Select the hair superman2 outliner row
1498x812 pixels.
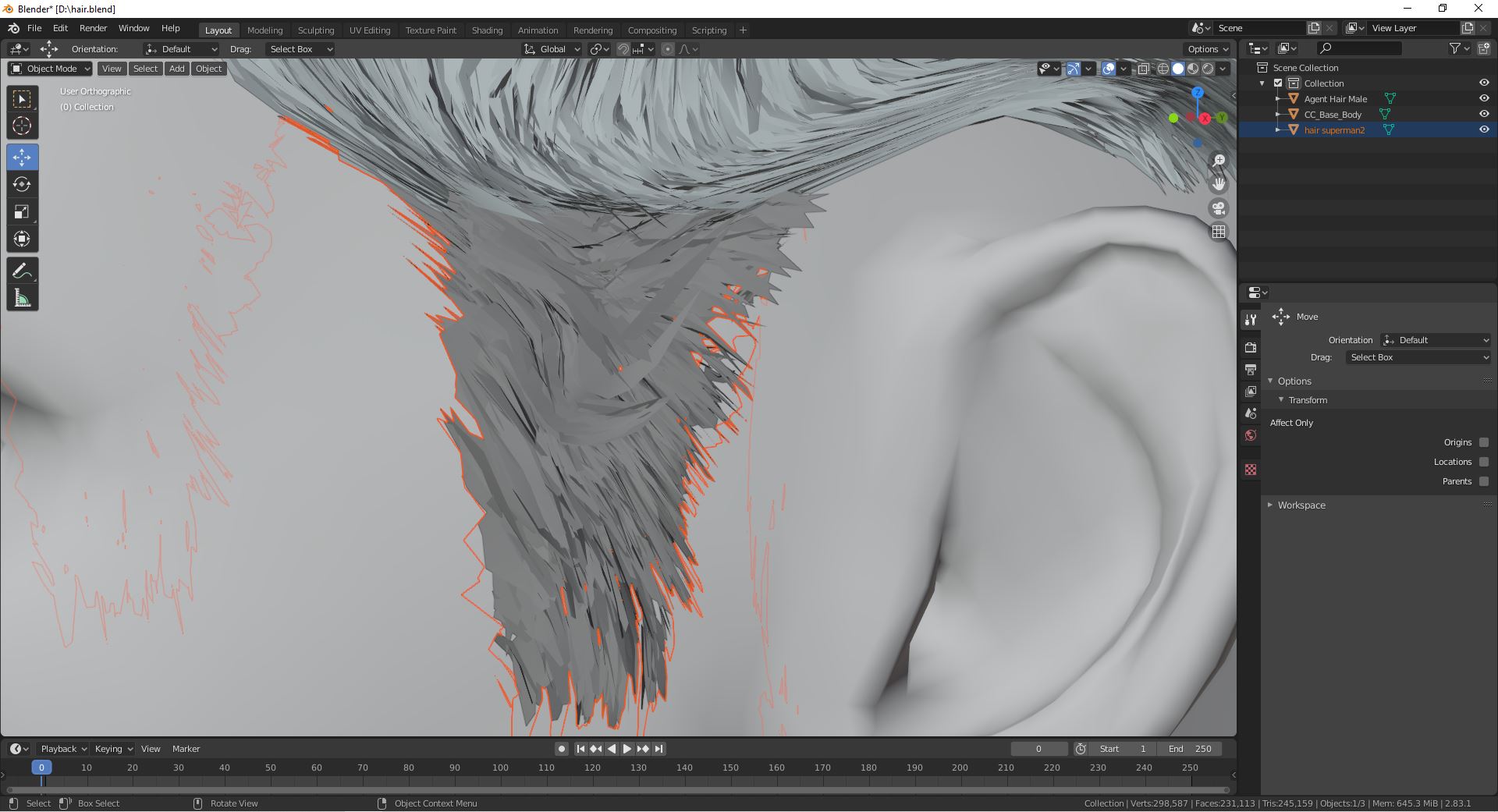click(x=1367, y=130)
